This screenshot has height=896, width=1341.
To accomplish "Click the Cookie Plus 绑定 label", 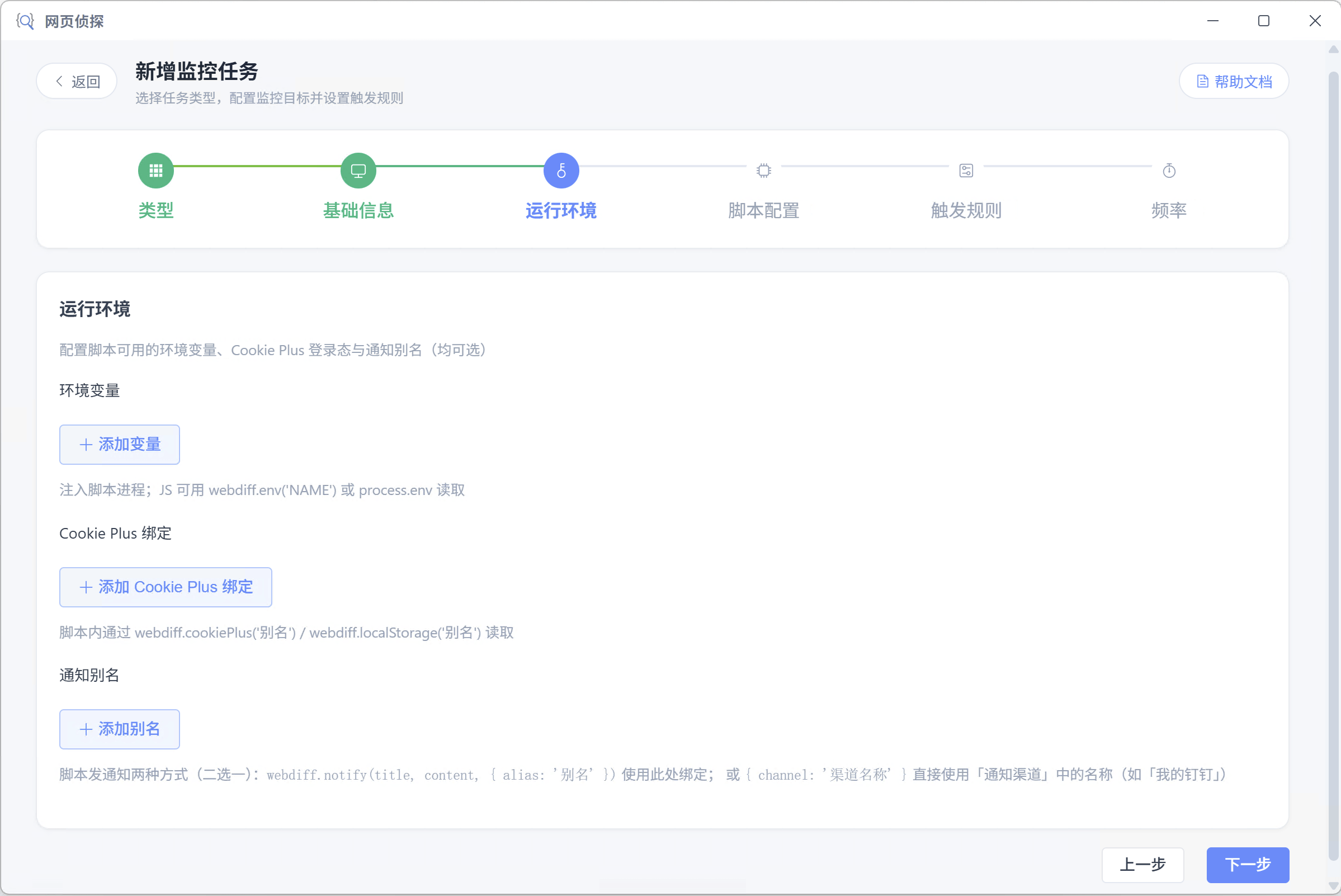I will 115,533.
